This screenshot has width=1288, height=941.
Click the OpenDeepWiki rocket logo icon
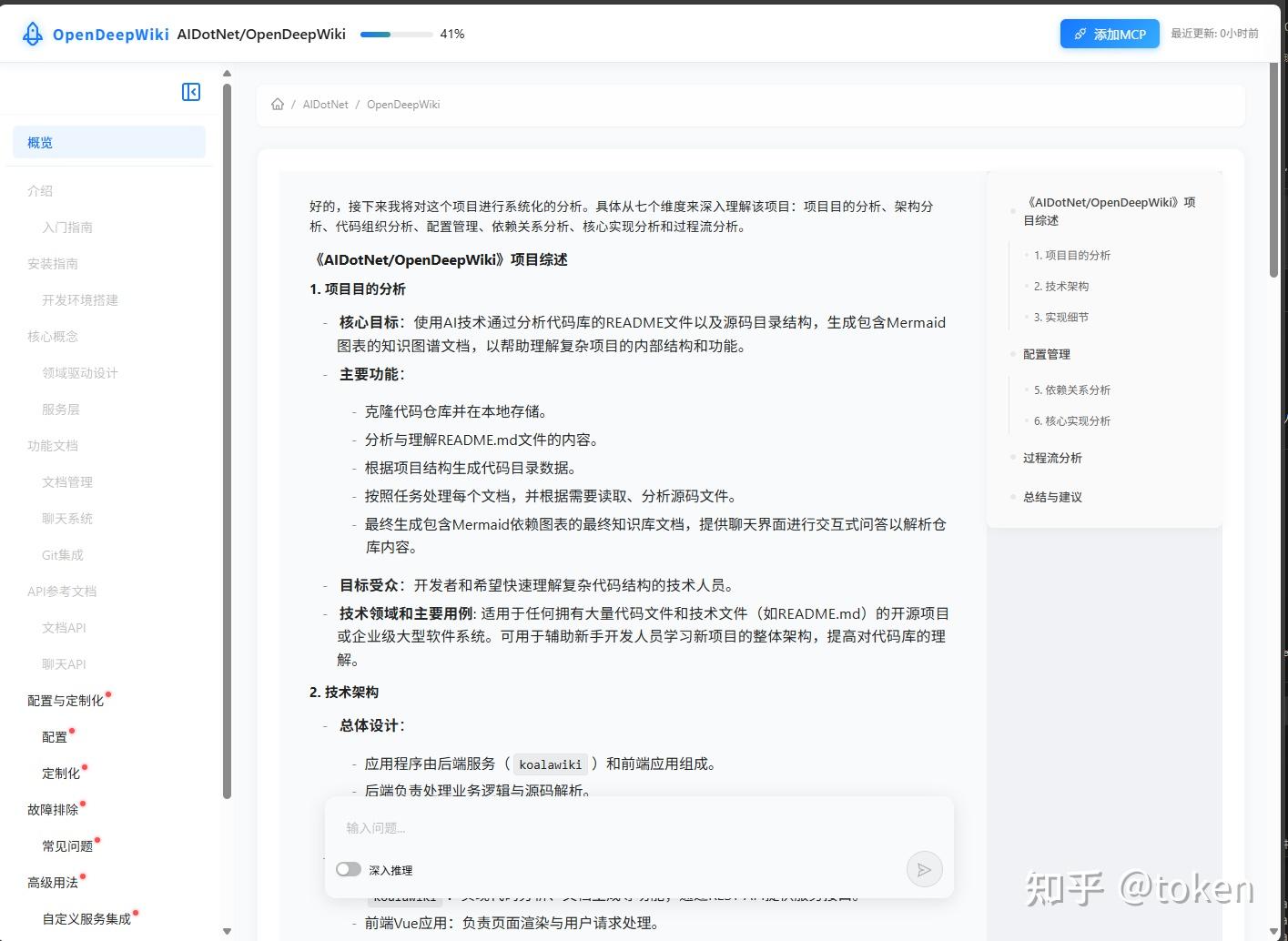click(x=31, y=33)
